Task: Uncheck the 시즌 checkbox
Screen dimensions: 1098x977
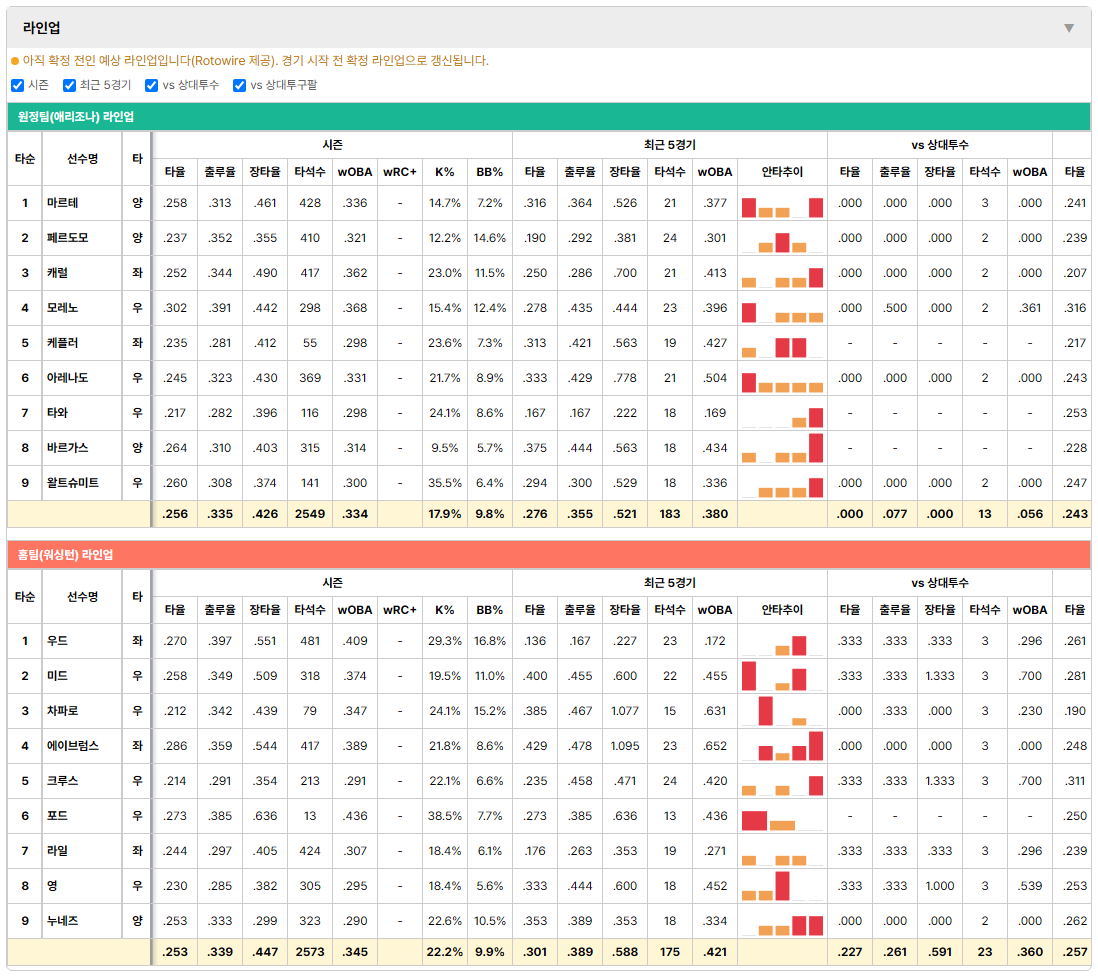Action: tap(18, 85)
